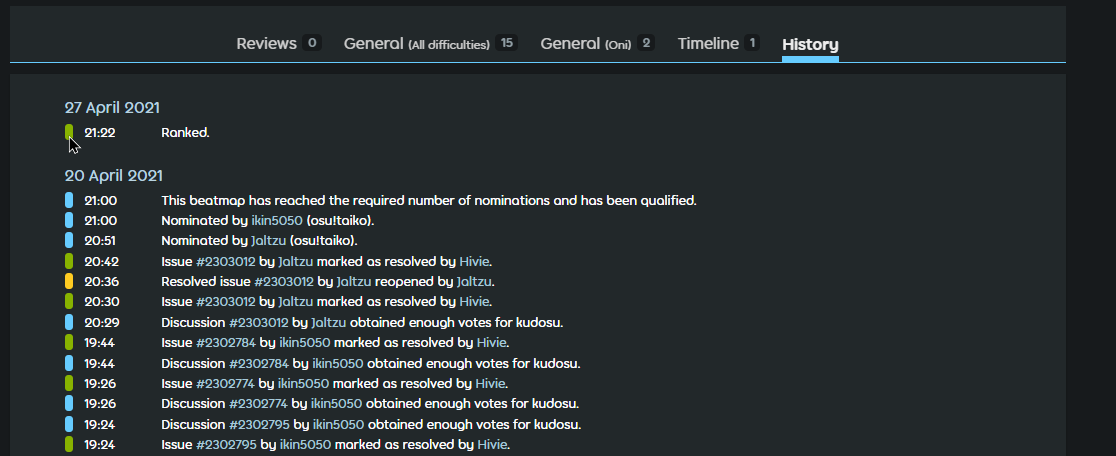Open issue #2303012 in the 20:36 reopened row
Image resolution: width=1116 pixels, height=456 pixels.
[284, 282]
